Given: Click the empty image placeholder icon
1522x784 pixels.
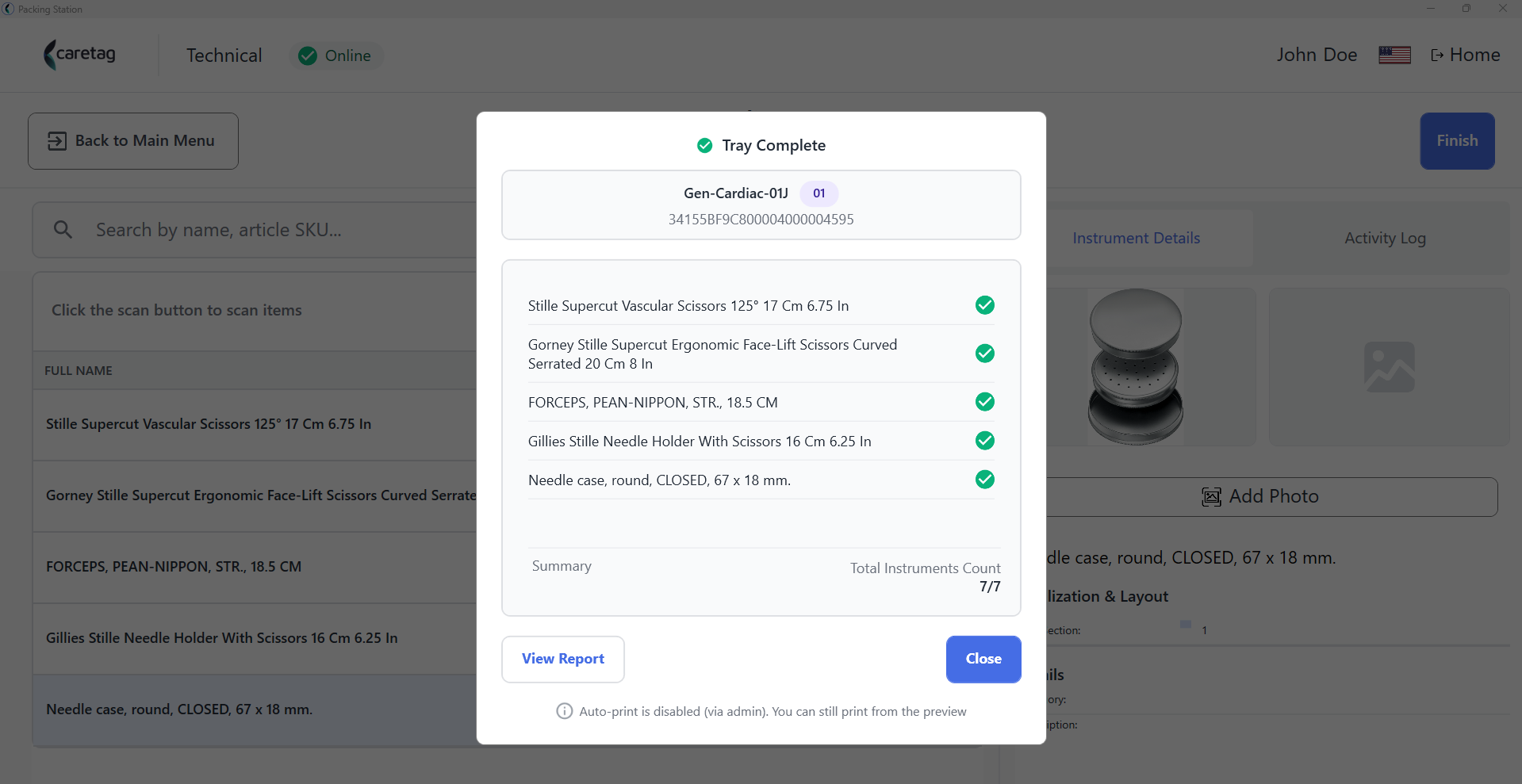Looking at the screenshot, I should coord(1390,367).
